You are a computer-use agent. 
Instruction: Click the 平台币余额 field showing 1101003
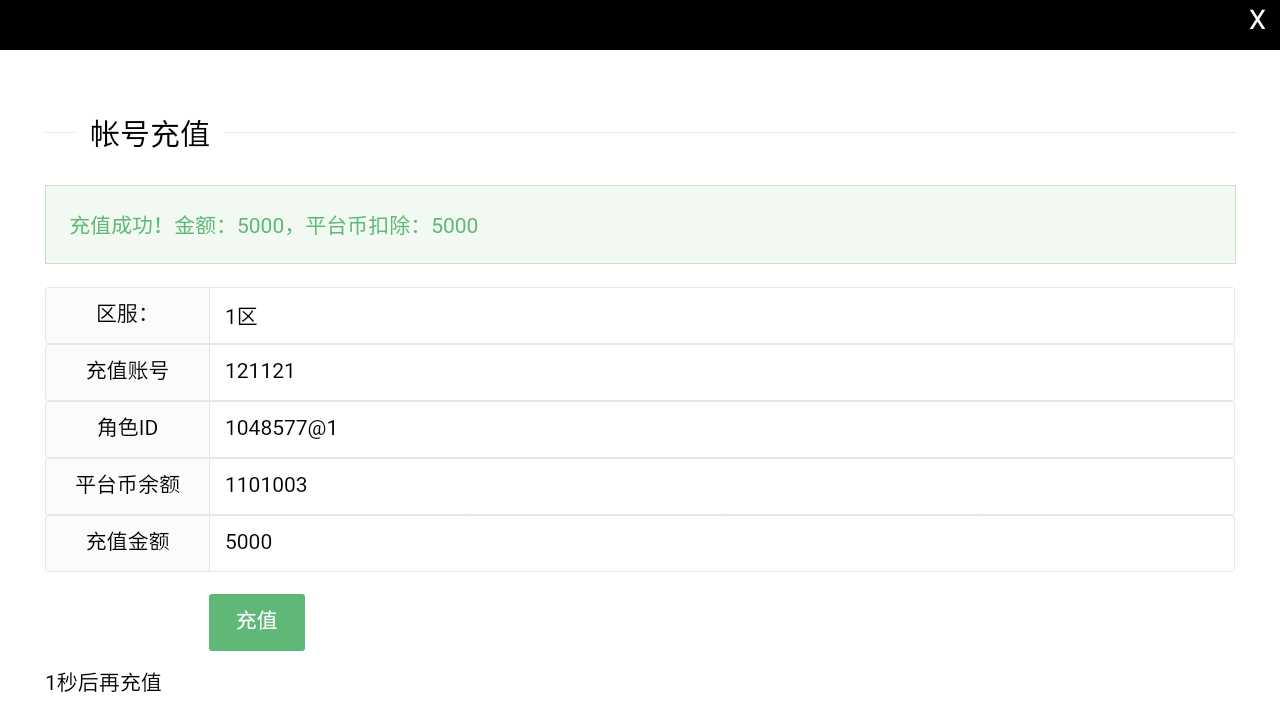click(x=721, y=486)
